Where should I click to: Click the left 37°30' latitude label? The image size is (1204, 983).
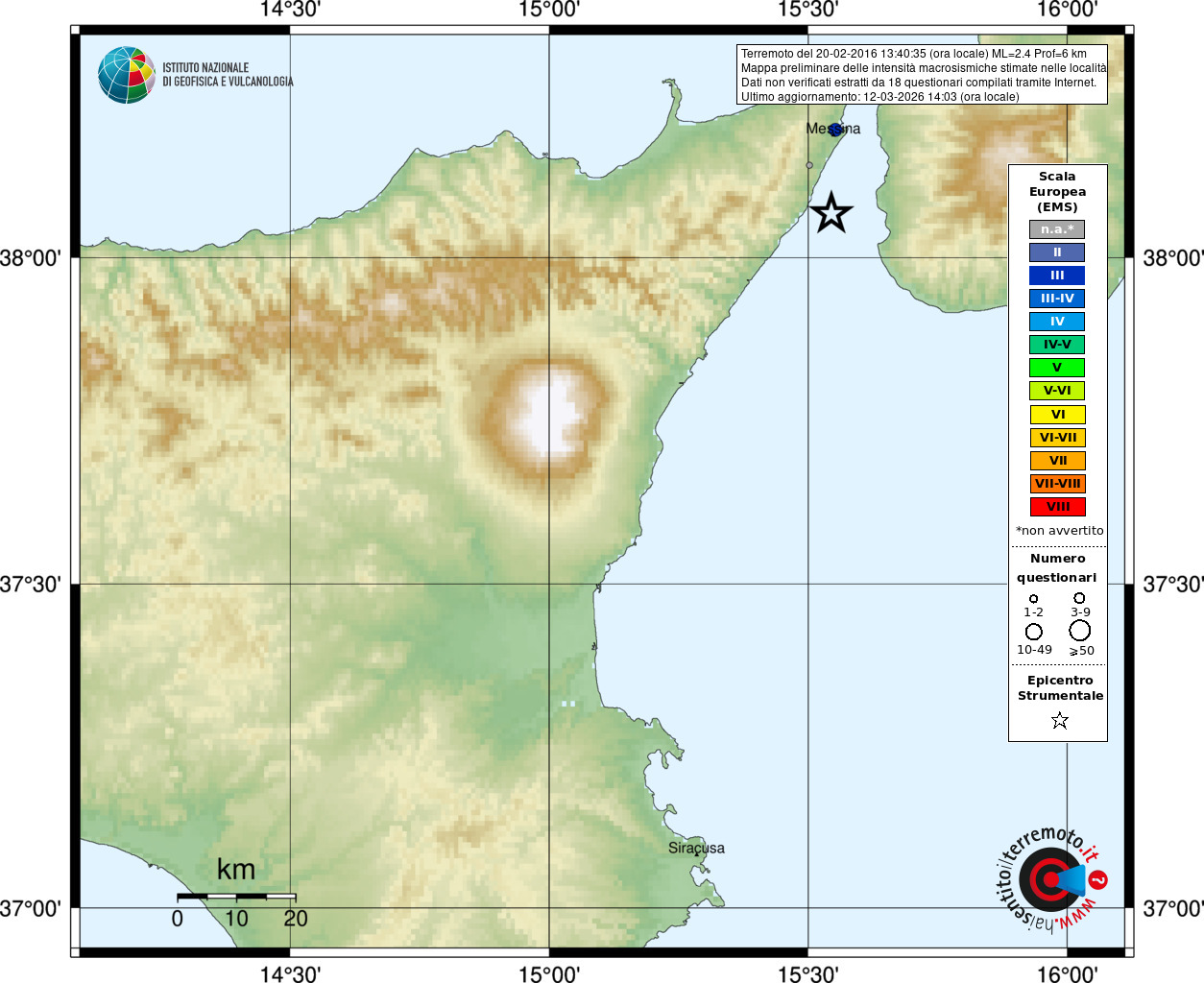coord(31,585)
